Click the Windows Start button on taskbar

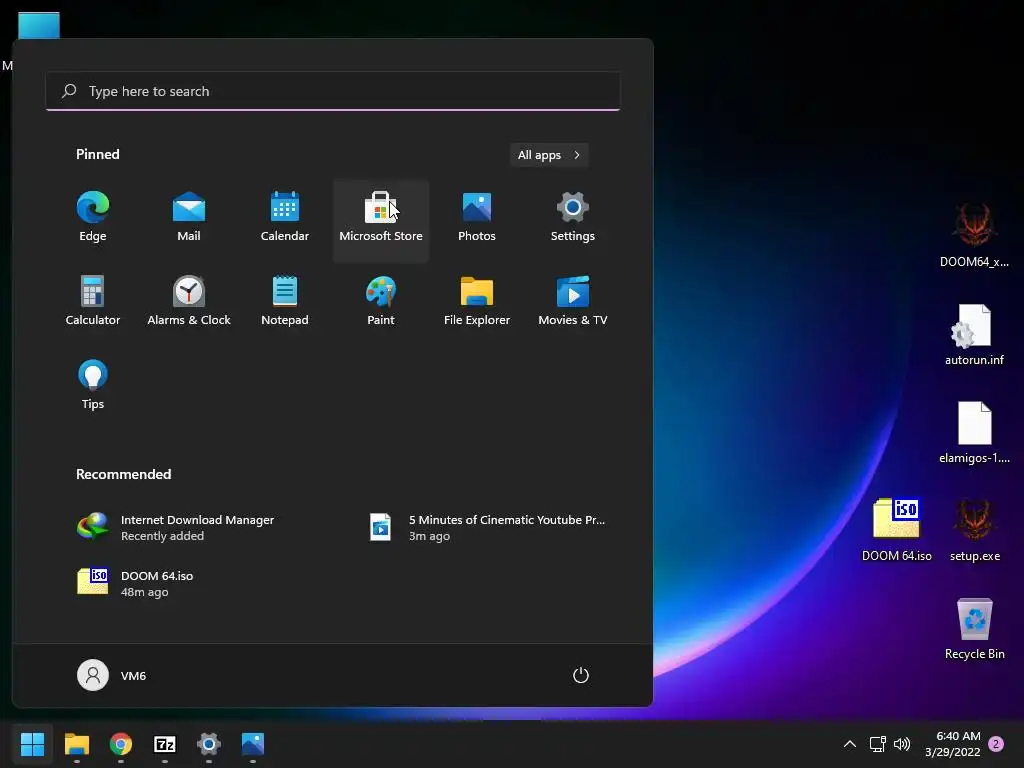click(x=32, y=744)
